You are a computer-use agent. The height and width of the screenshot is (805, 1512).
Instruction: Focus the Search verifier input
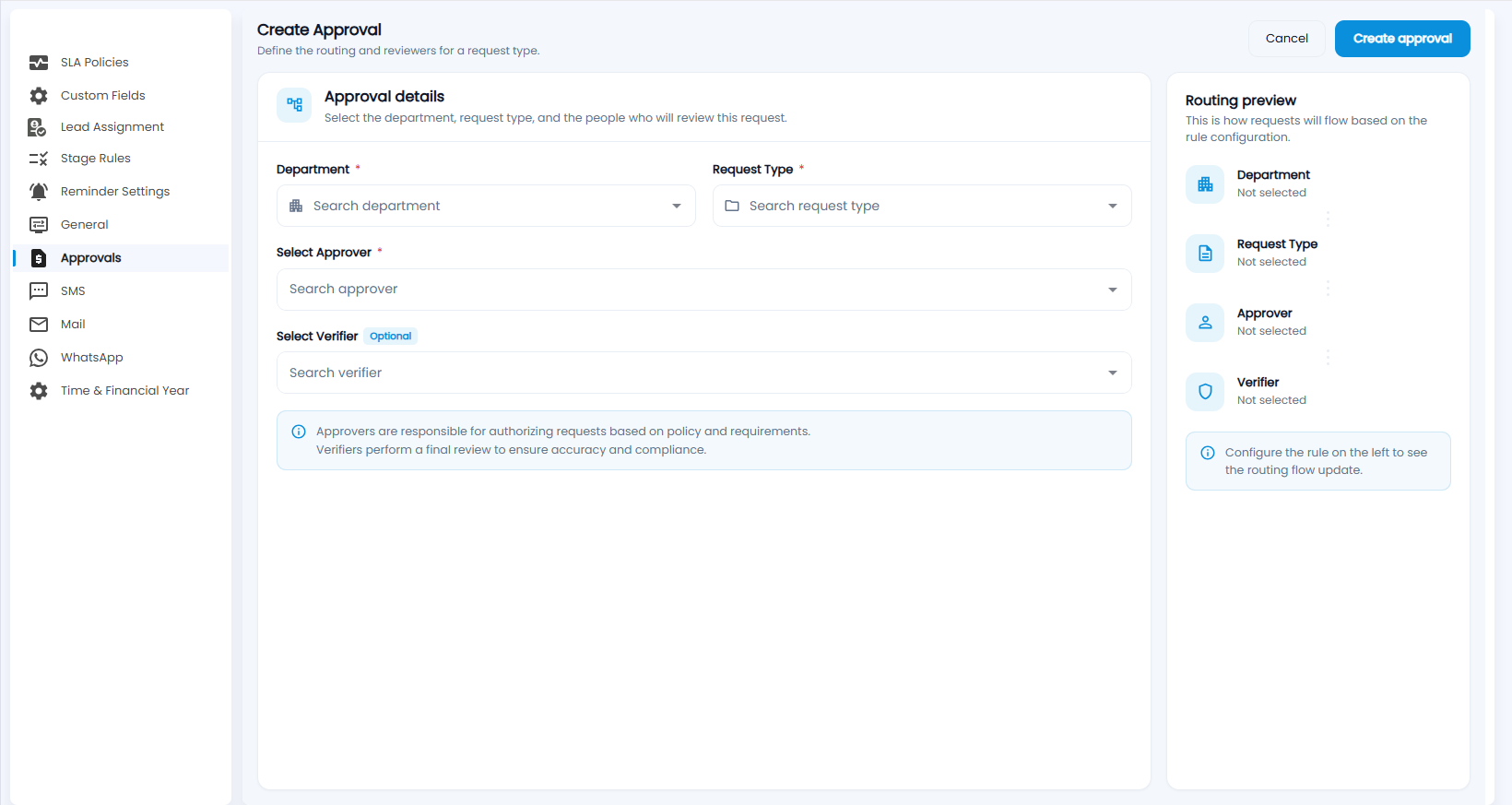pos(704,373)
